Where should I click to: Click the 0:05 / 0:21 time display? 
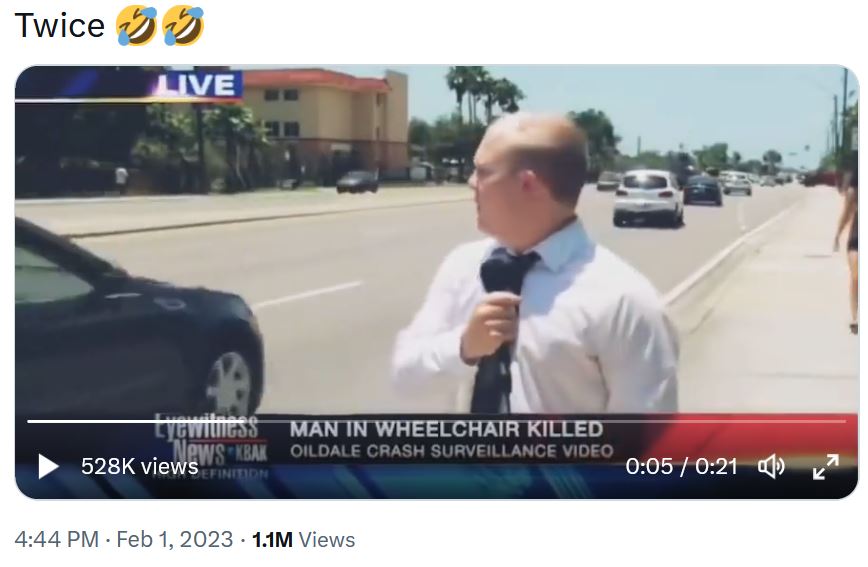[x=681, y=466]
